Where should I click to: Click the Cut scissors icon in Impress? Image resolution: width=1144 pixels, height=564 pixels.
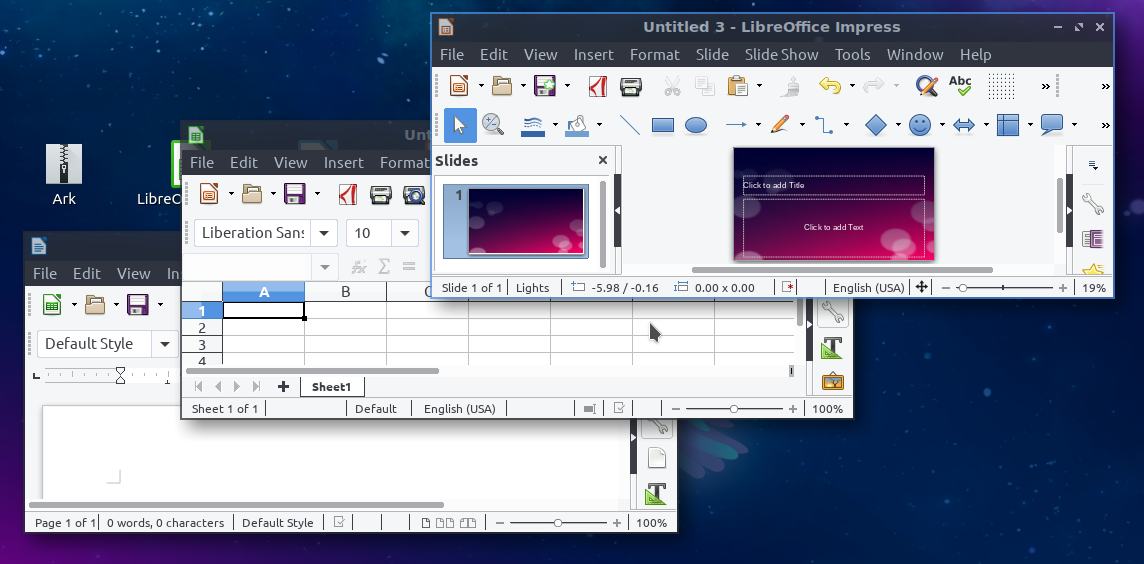(672, 86)
